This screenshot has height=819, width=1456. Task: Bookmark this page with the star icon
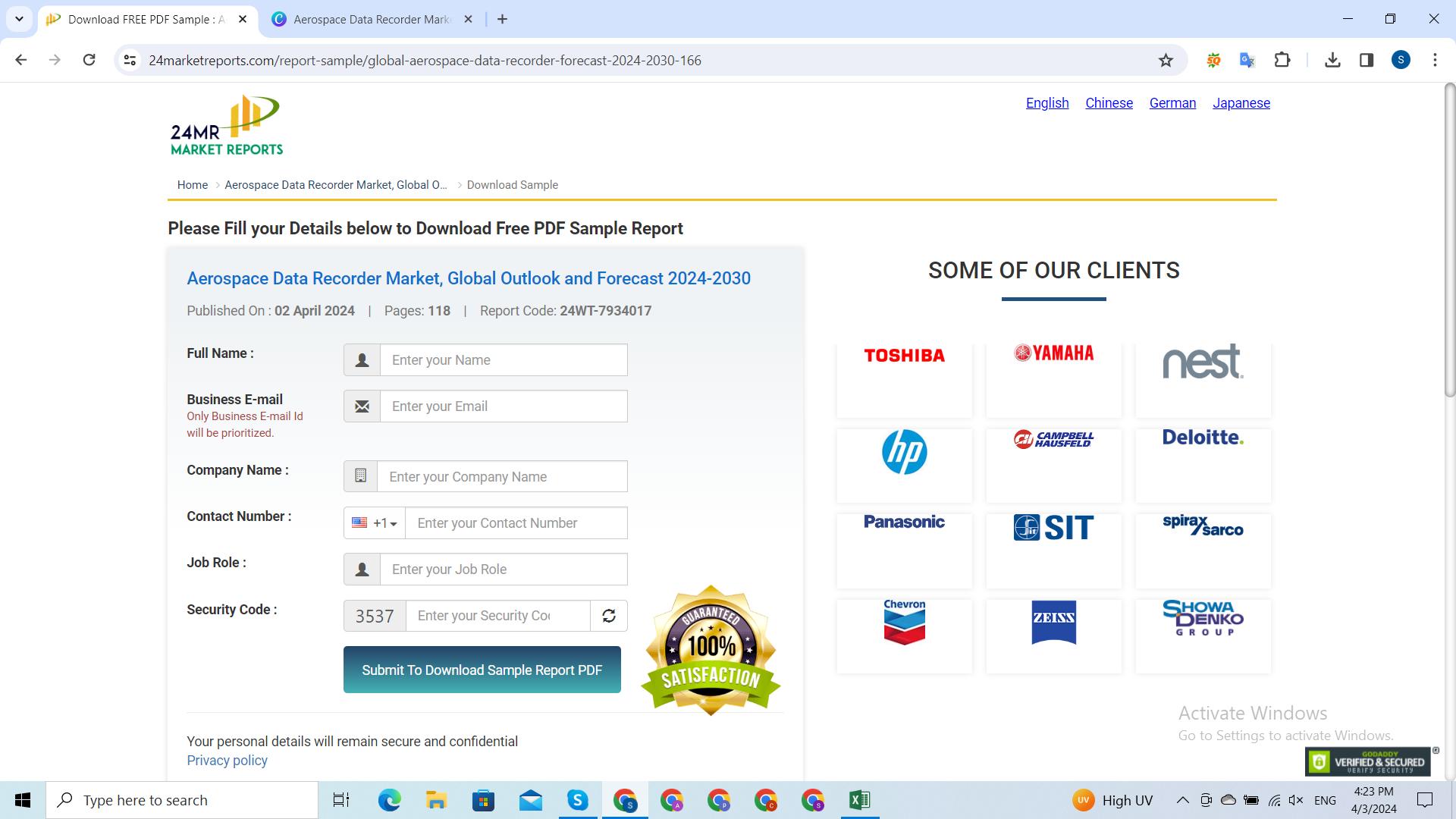pos(1166,60)
